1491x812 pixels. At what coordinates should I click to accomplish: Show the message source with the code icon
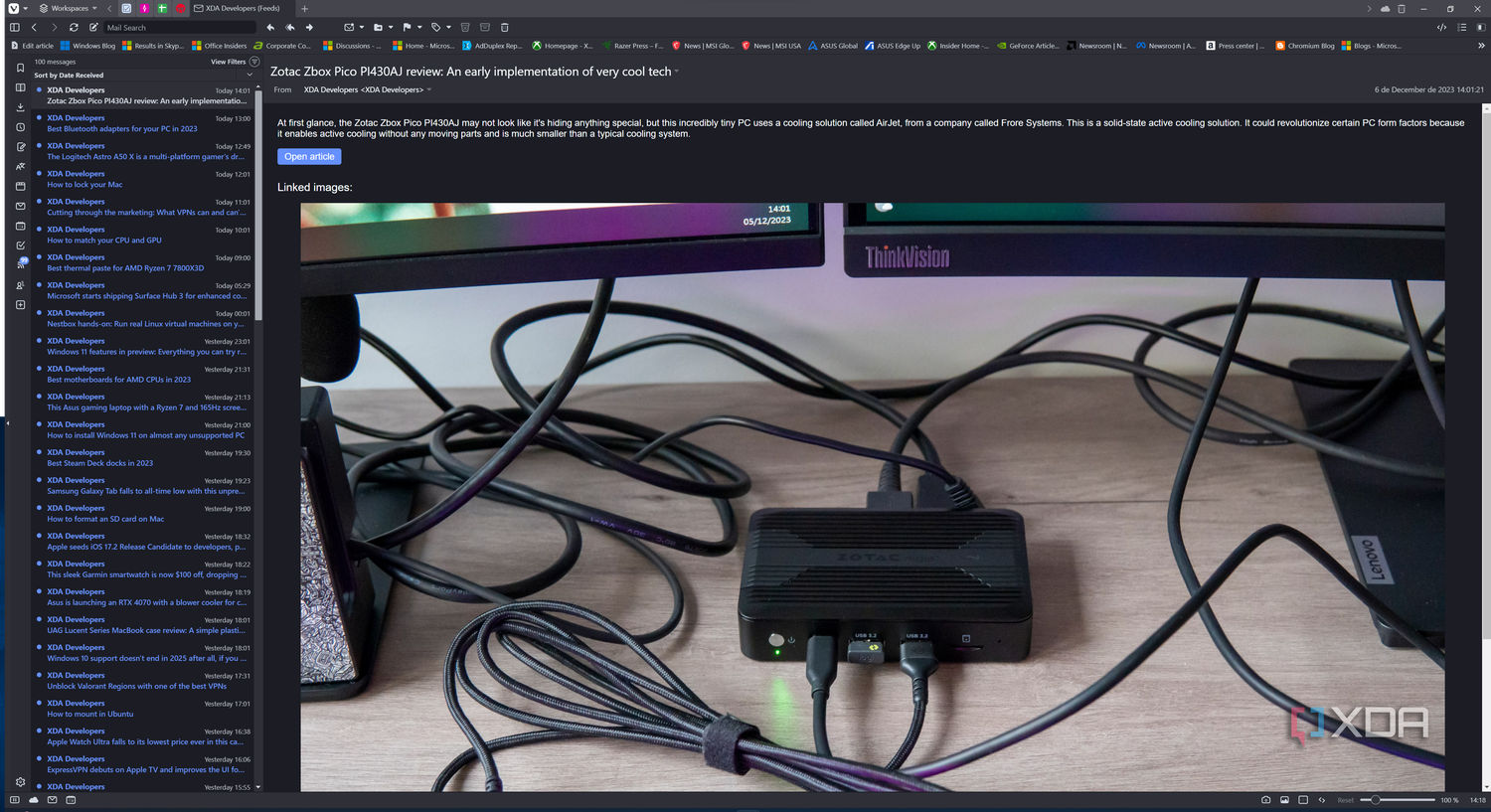tap(1441, 28)
